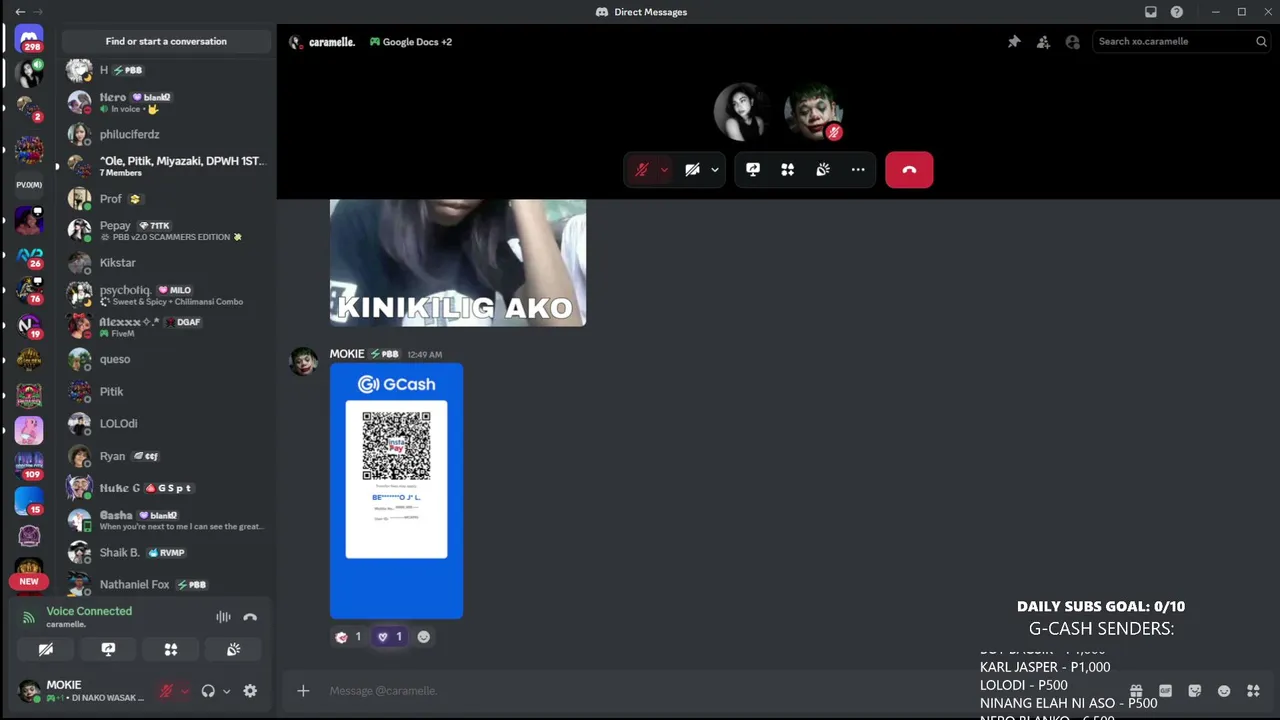The width and height of the screenshot is (1280, 720).
Task: Open the GCash QR code image
Action: click(x=397, y=491)
